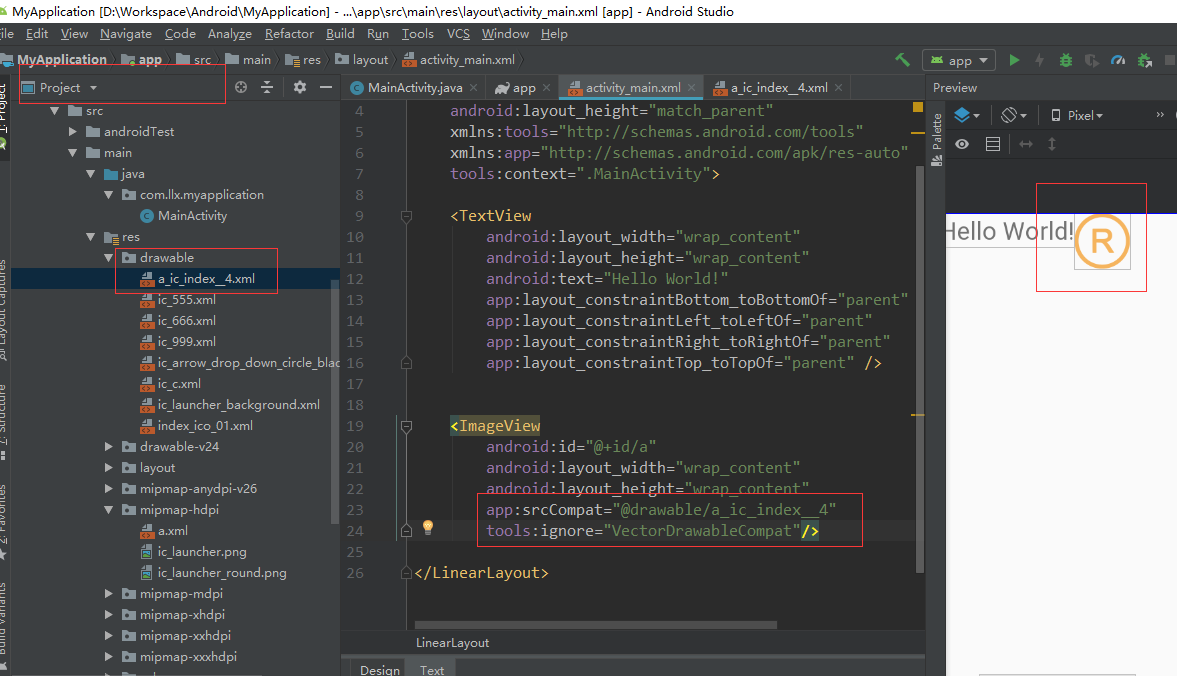
Task: Click the yellow inspection status square
Action: tap(917, 107)
